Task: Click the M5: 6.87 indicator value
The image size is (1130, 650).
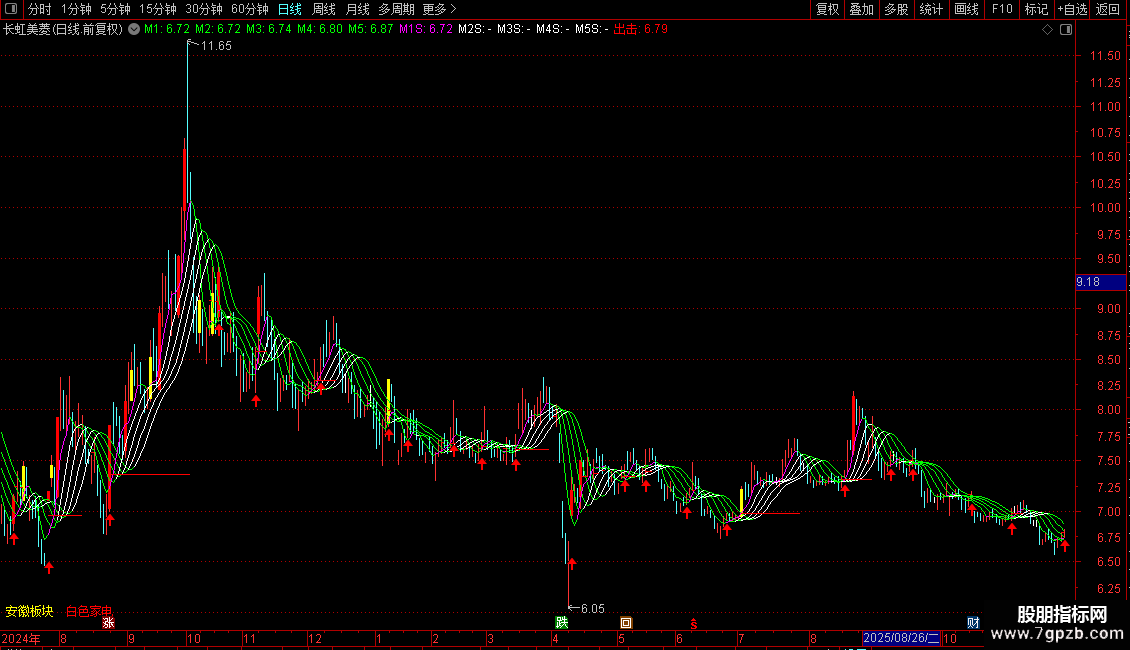Action: (370, 29)
